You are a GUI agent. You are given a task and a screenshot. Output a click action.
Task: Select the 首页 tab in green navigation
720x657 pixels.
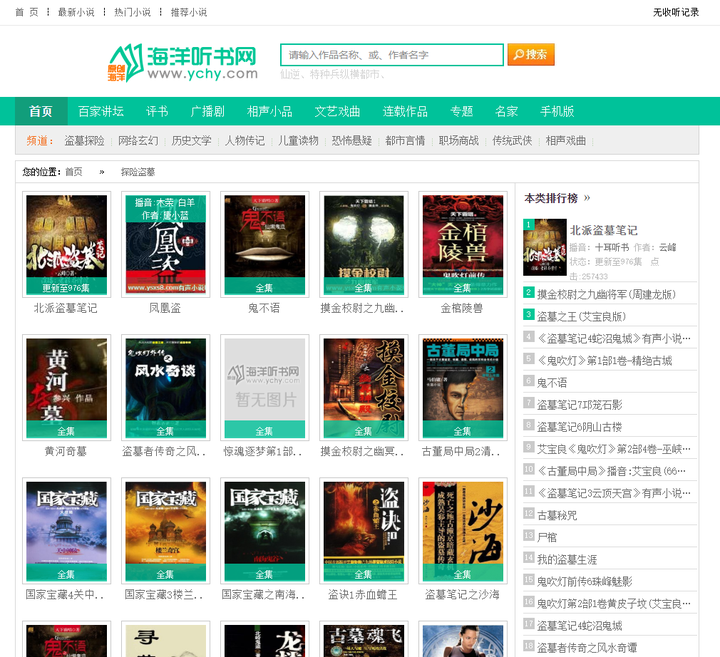pyautogui.click(x=41, y=111)
